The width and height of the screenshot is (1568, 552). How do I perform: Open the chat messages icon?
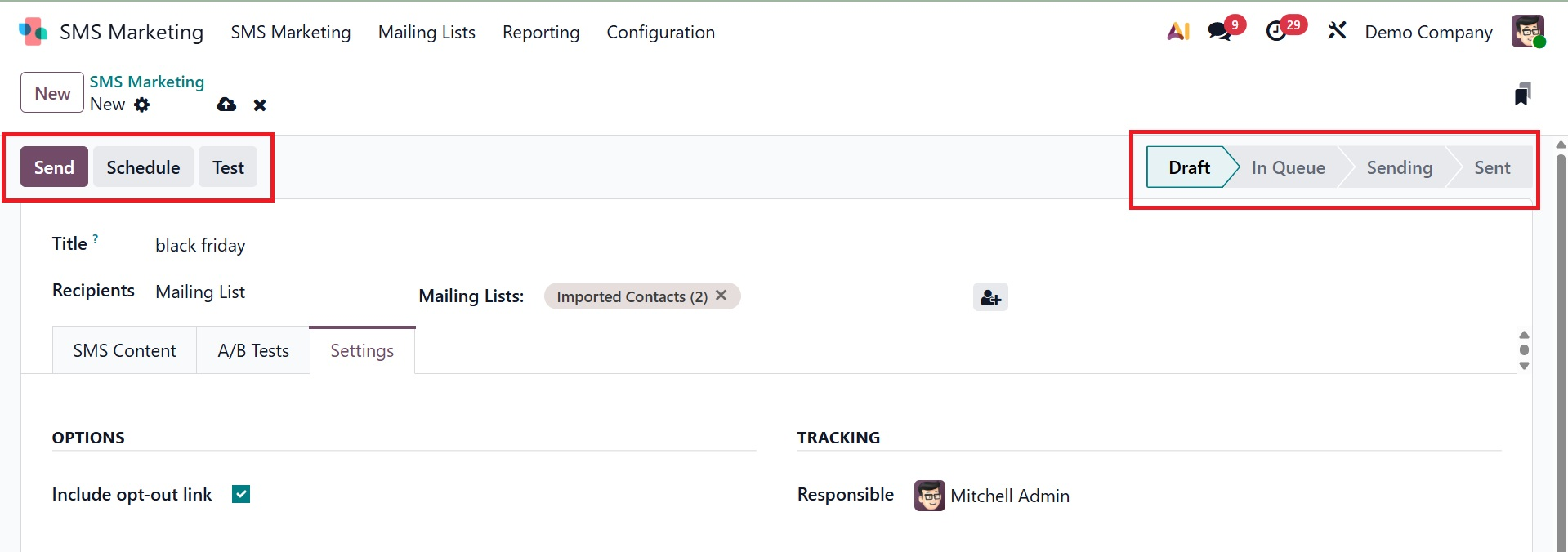click(1220, 32)
